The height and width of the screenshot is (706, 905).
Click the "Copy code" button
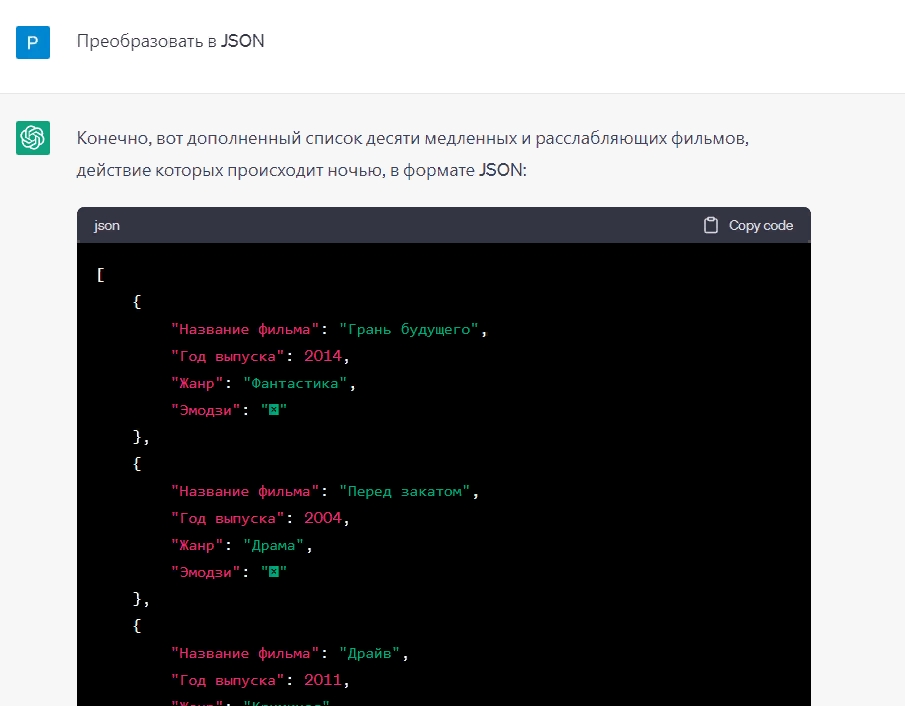(748, 225)
